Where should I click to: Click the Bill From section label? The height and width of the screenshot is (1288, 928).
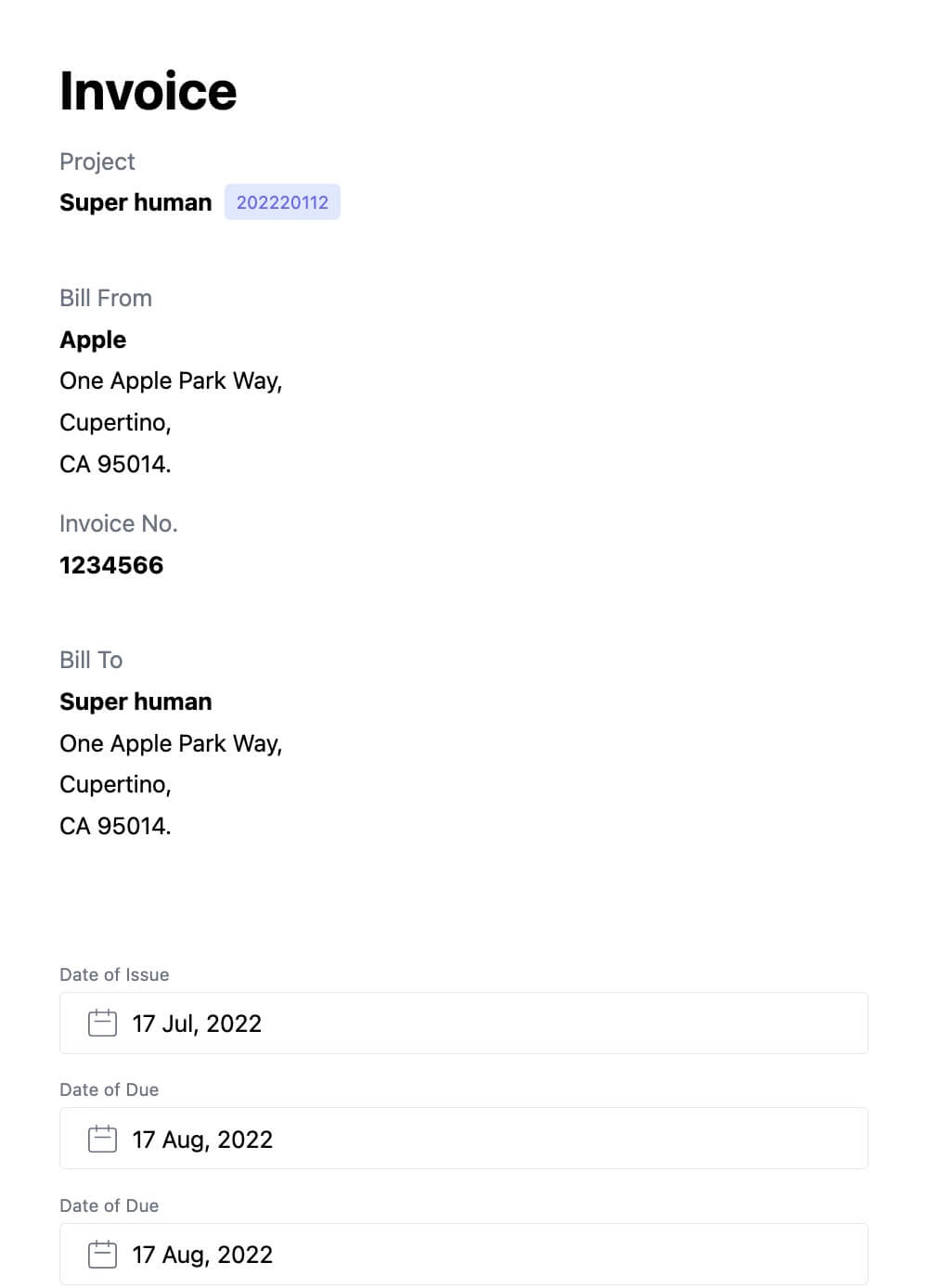pyautogui.click(x=106, y=298)
